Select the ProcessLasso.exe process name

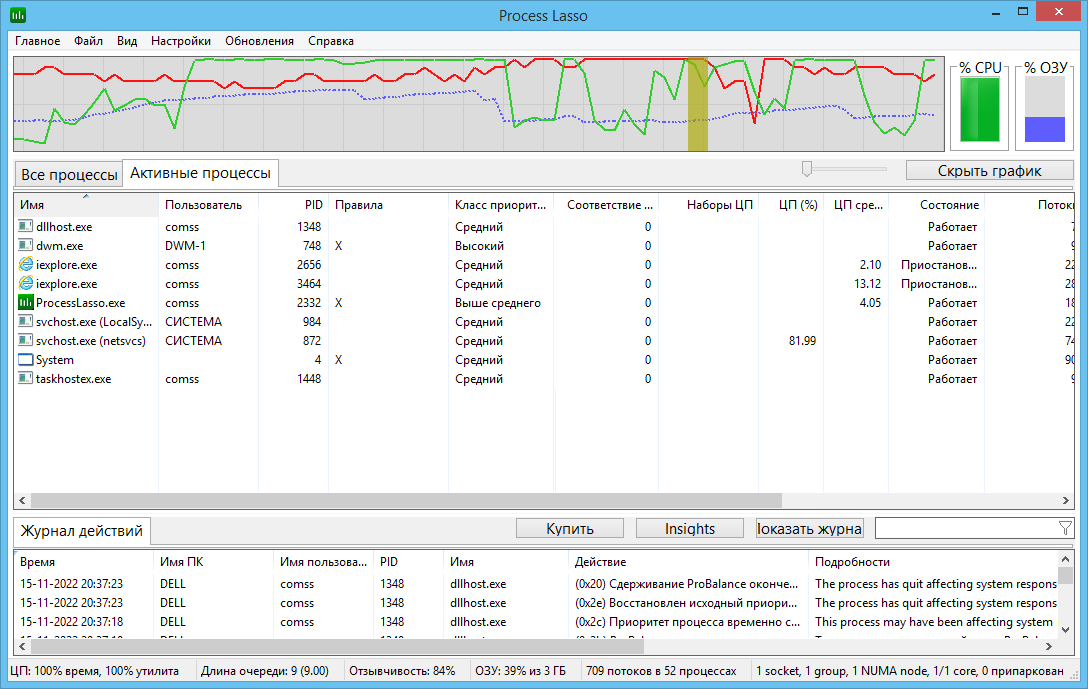[x=80, y=303]
